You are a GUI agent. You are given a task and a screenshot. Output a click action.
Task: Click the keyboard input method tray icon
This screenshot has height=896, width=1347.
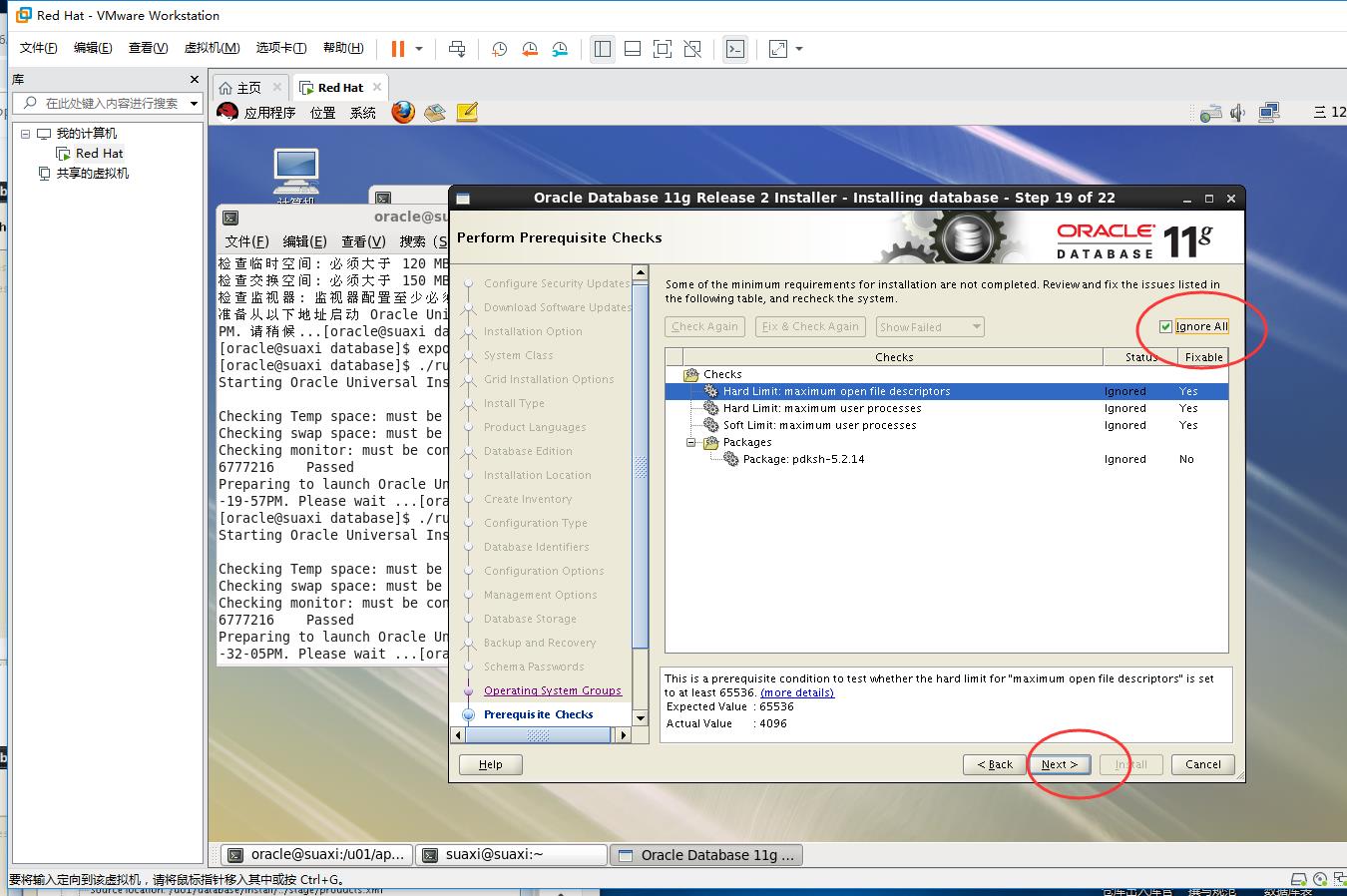tap(1210, 113)
